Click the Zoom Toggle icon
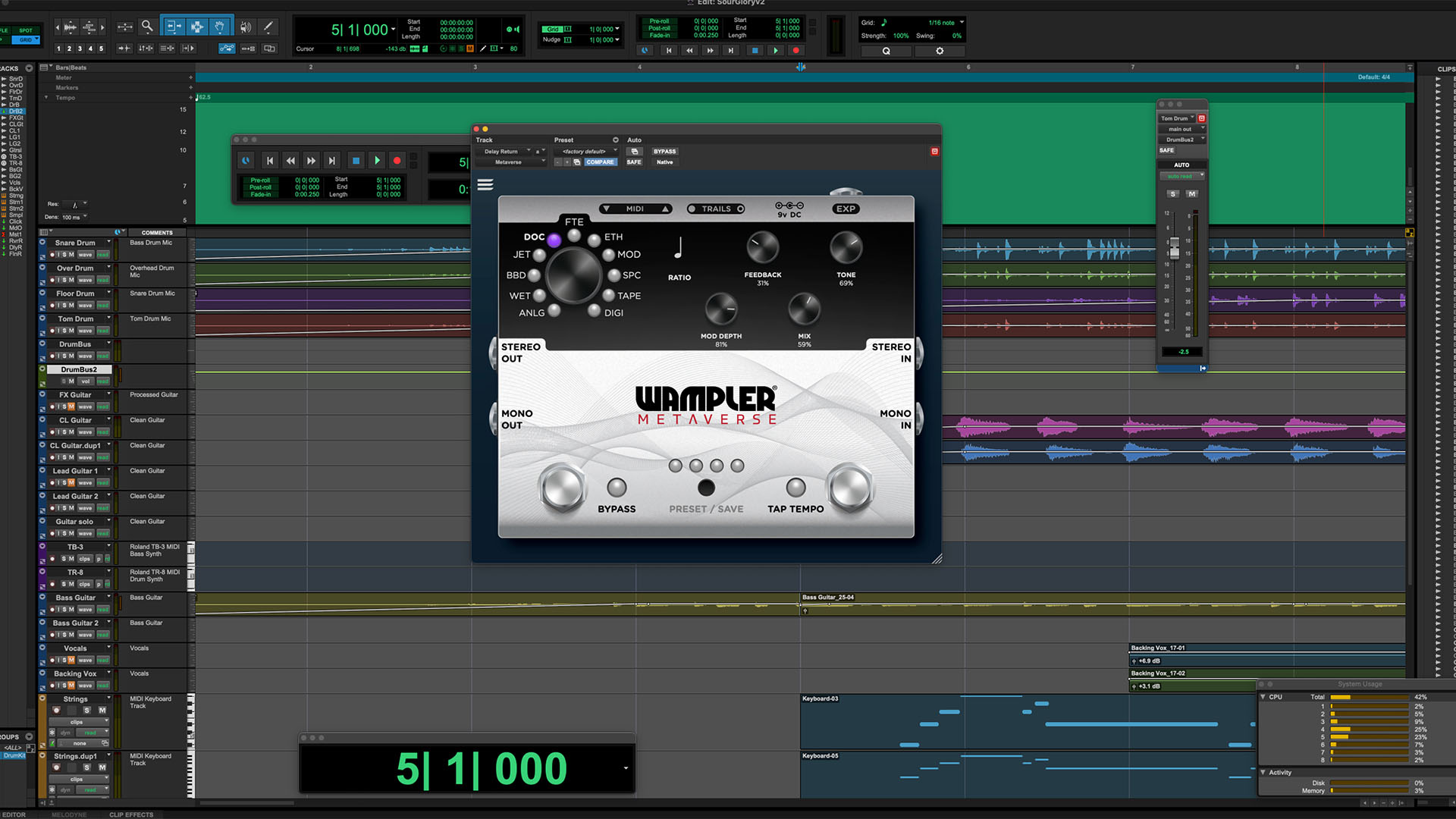This screenshot has width=1456, height=819. coord(125,27)
